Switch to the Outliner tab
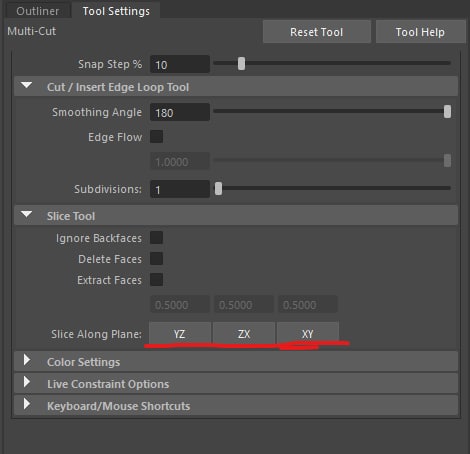This screenshot has height=454, width=470. pyautogui.click(x=38, y=11)
